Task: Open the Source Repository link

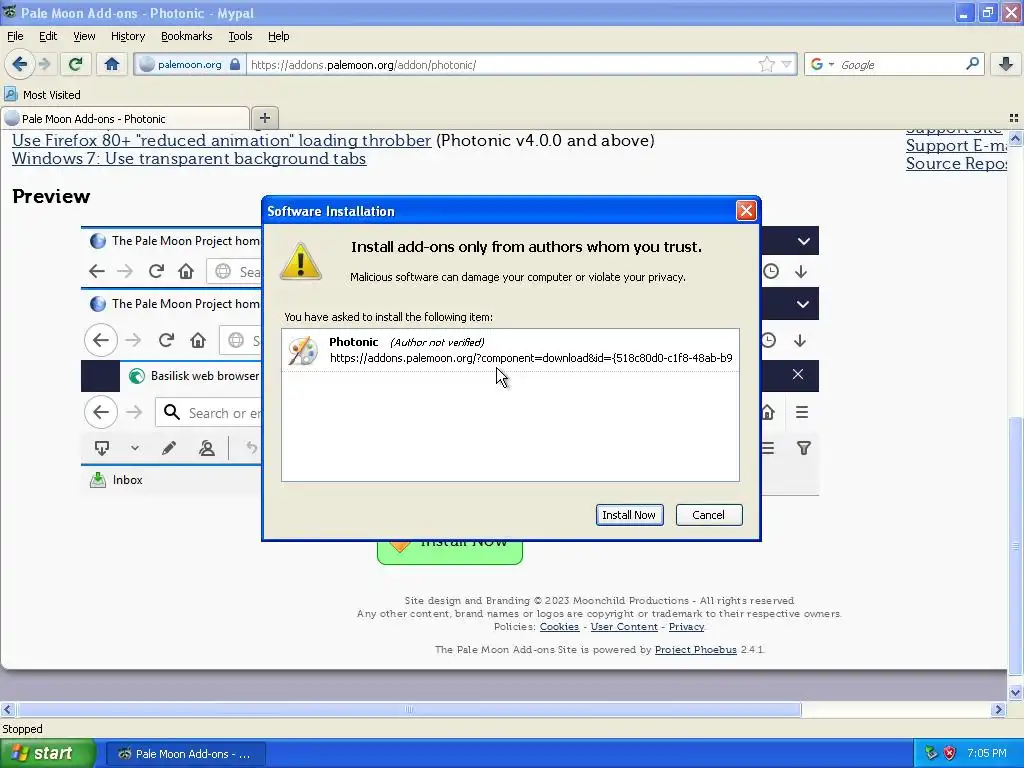Action: (x=956, y=163)
